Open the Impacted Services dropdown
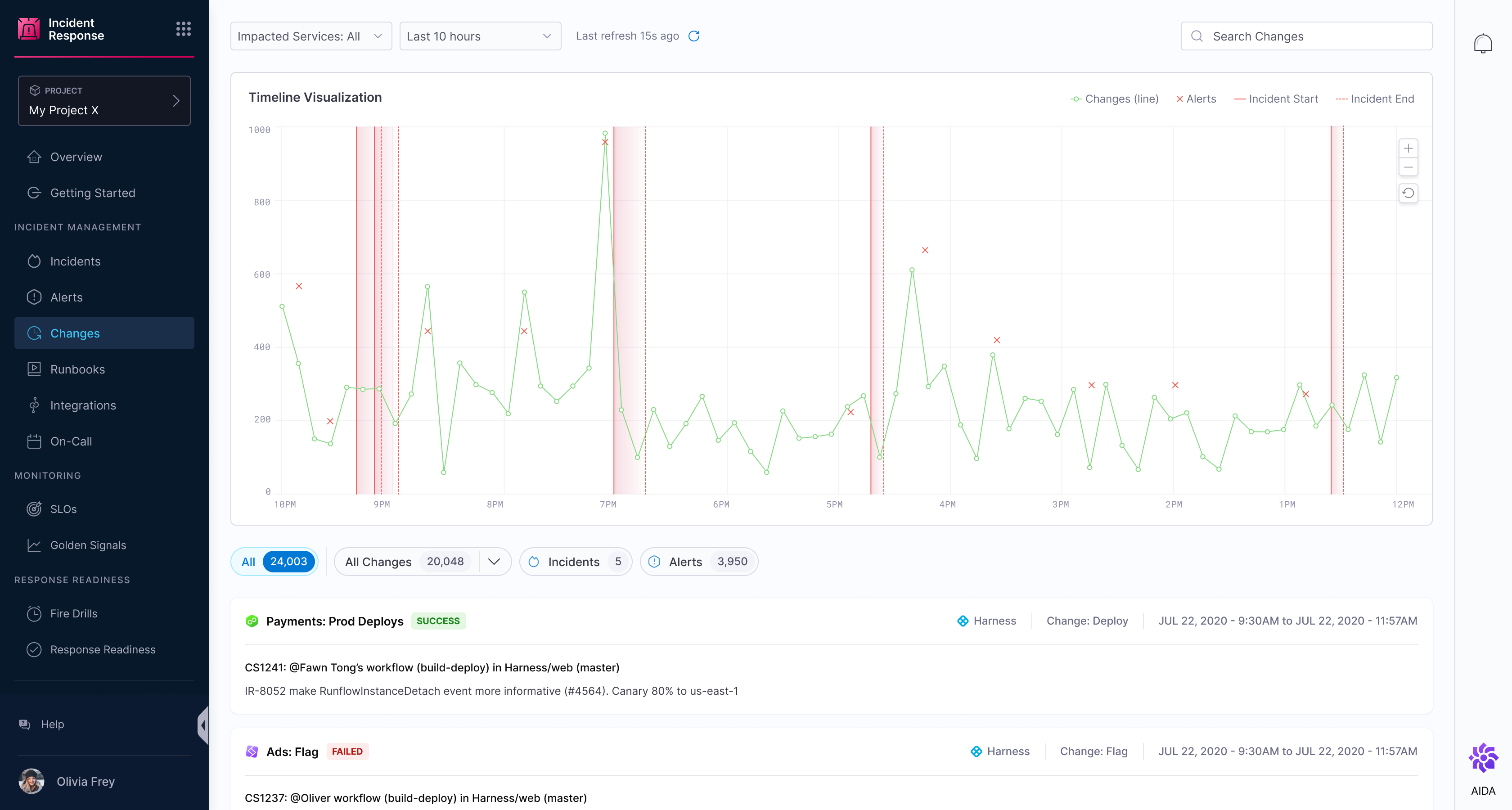This screenshot has width=1512, height=810. coord(310,36)
